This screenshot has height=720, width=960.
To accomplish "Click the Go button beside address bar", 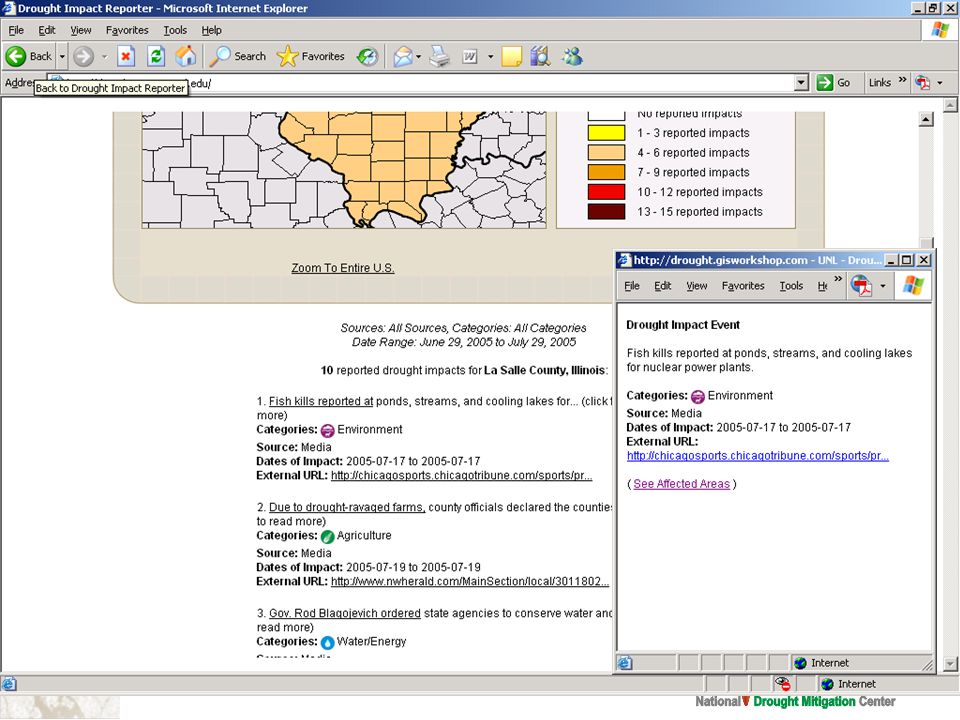I will point(833,83).
